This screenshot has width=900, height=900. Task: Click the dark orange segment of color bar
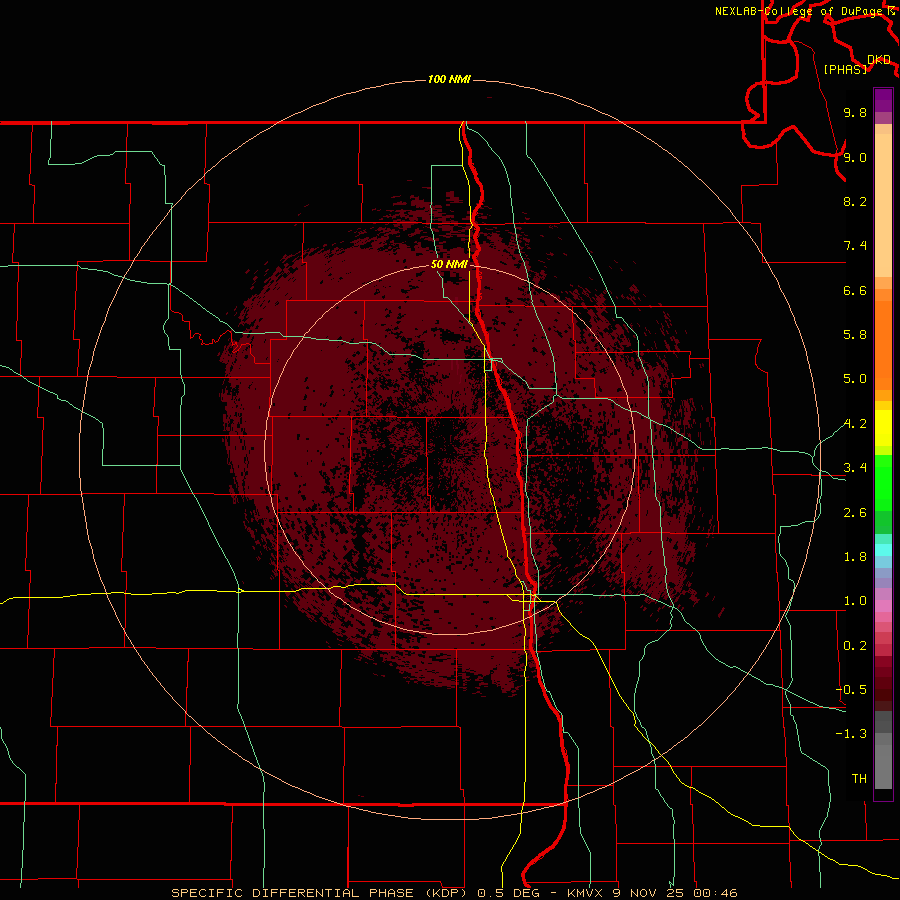tap(883, 346)
